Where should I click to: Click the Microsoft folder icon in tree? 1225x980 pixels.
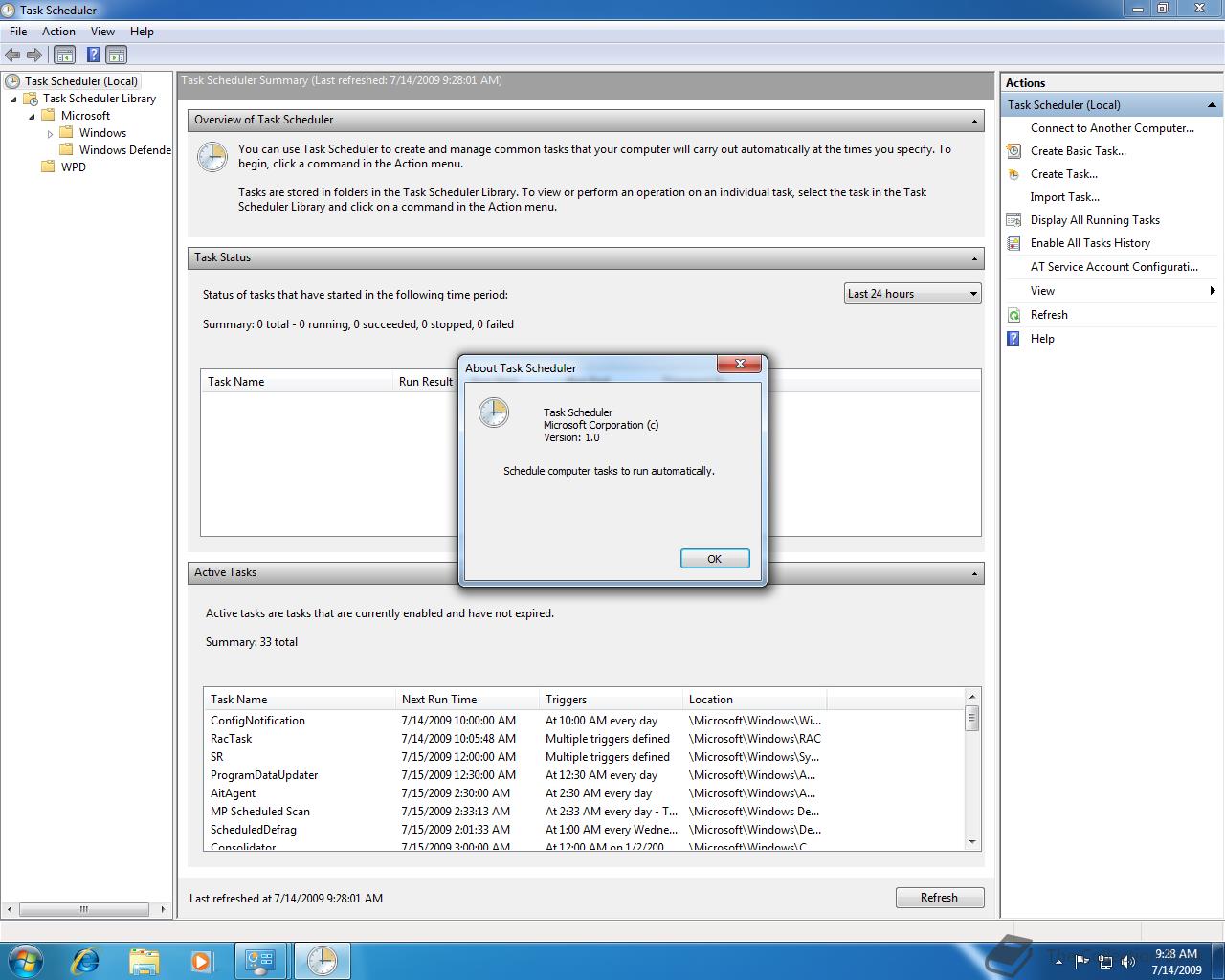pyautogui.click(x=48, y=116)
